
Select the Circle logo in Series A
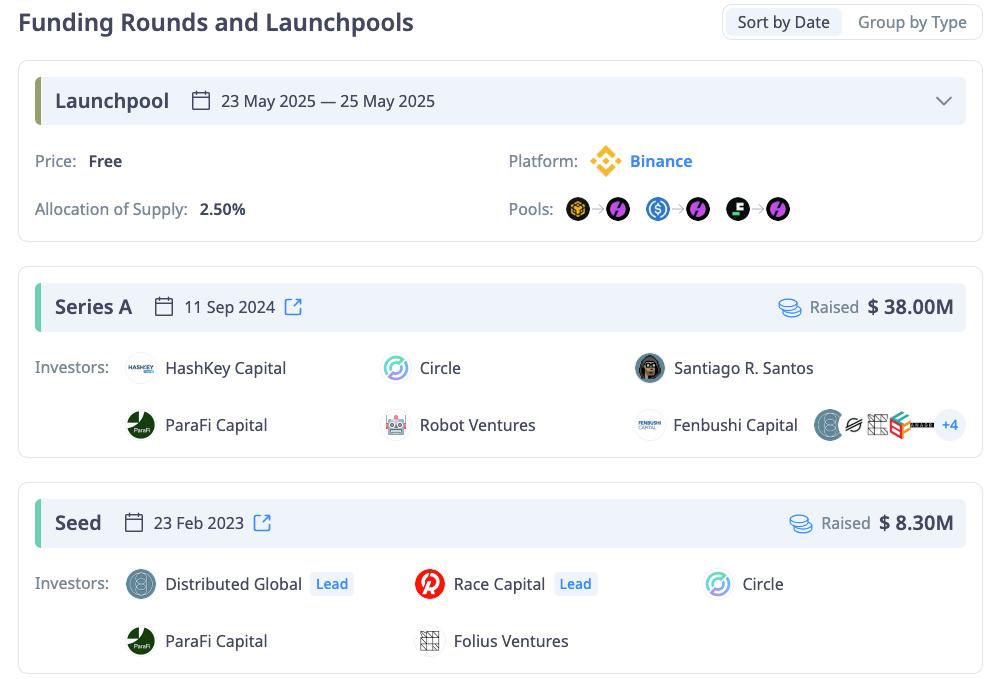point(396,368)
